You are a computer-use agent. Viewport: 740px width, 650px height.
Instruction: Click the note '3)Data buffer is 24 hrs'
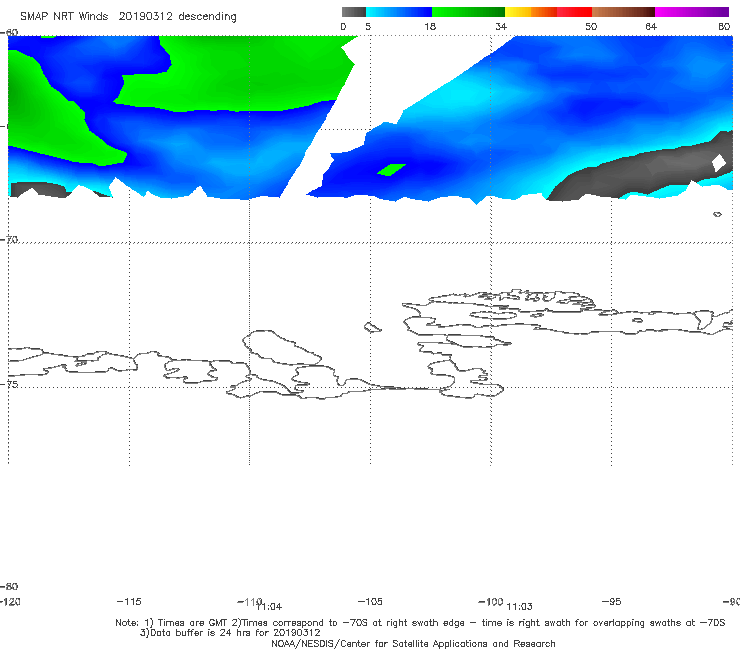[230, 633]
